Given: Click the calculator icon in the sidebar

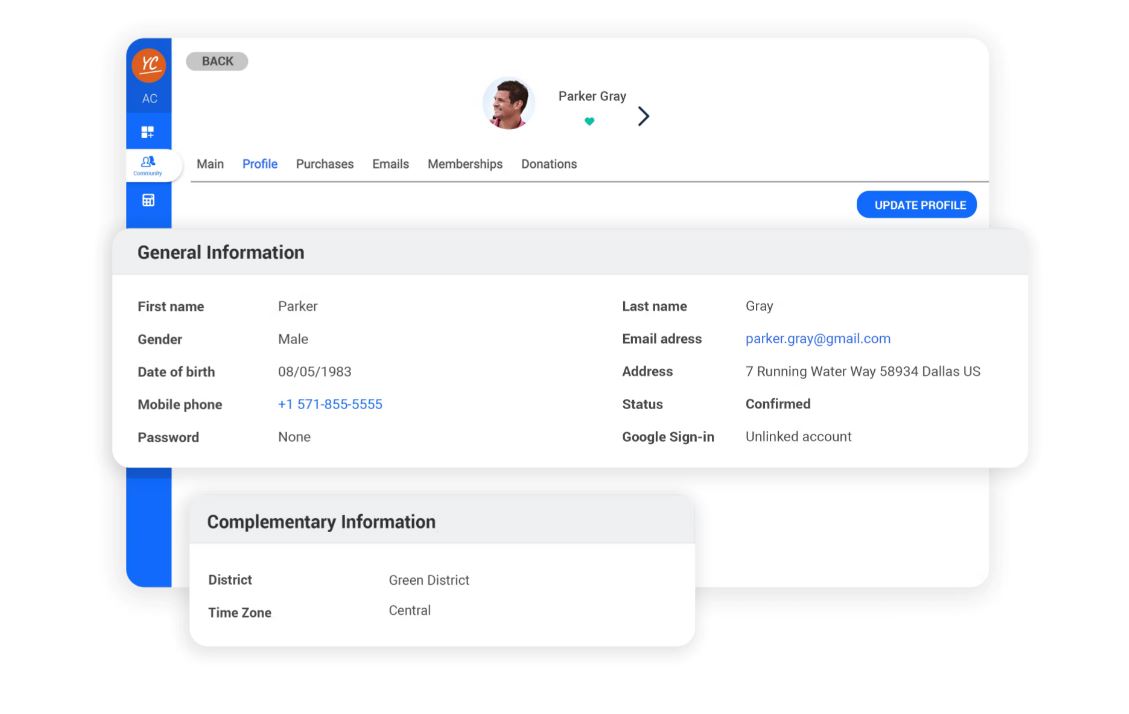Looking at the screenshot, I should click(148, 199).
